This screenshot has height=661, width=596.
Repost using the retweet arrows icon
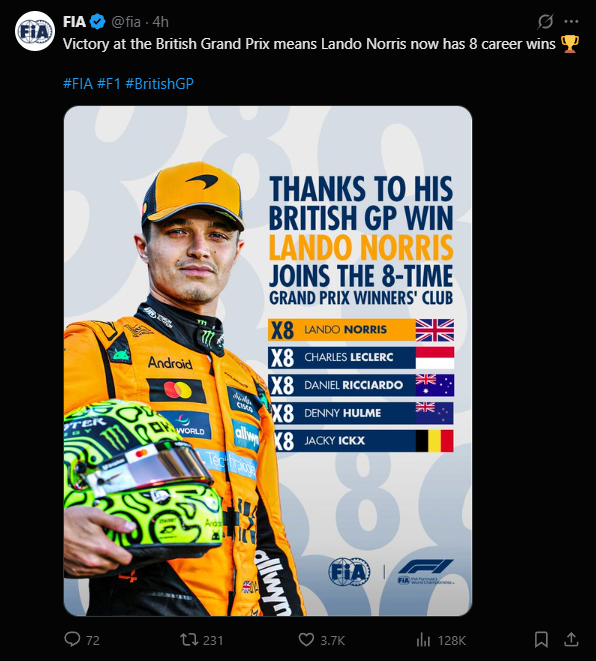pyautogui.click(x=188, y=640)
